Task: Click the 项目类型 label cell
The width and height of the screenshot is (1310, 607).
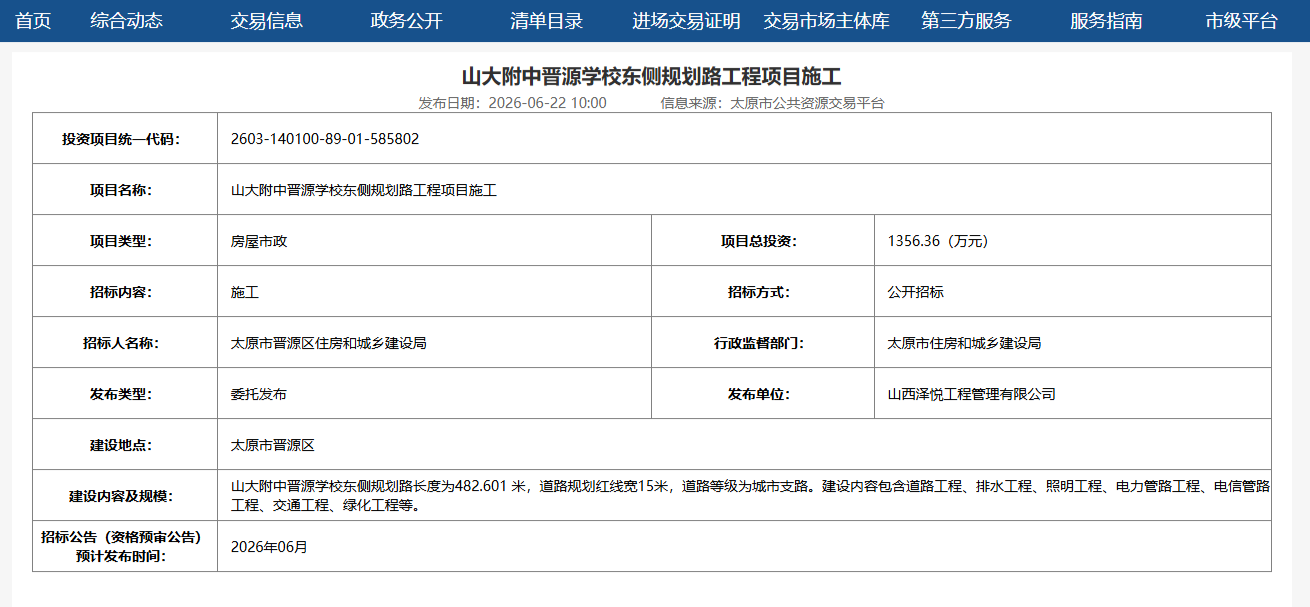Action: 125,241
